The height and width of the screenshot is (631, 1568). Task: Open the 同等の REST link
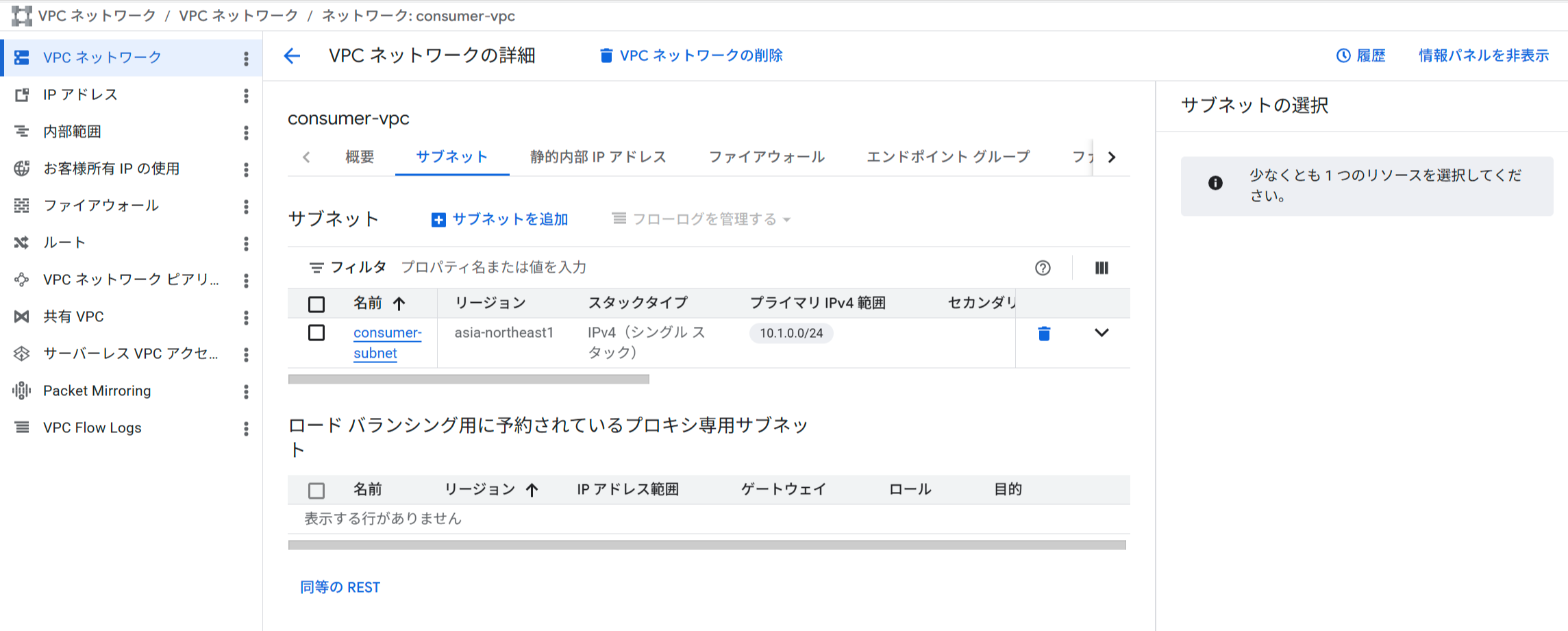tap(340, 587)
